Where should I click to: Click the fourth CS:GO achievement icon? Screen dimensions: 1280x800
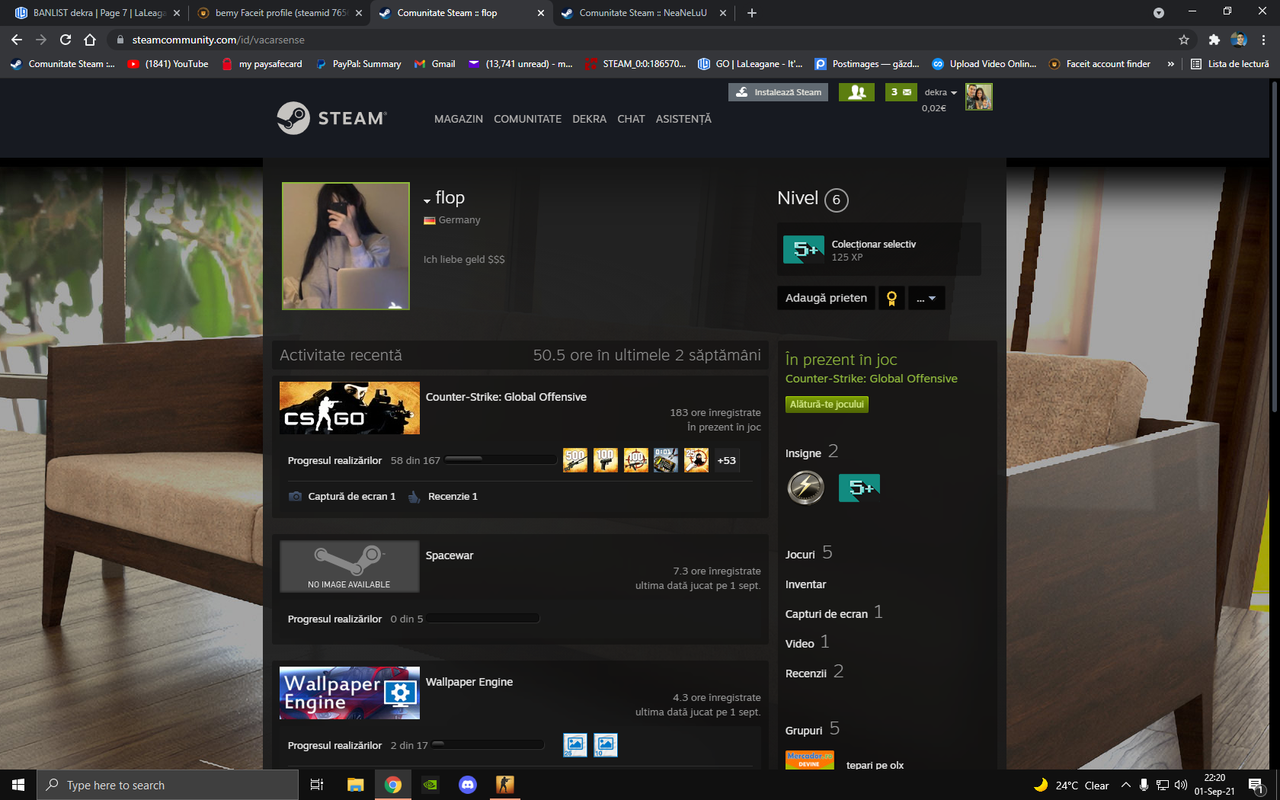click(x=666, y=460)
